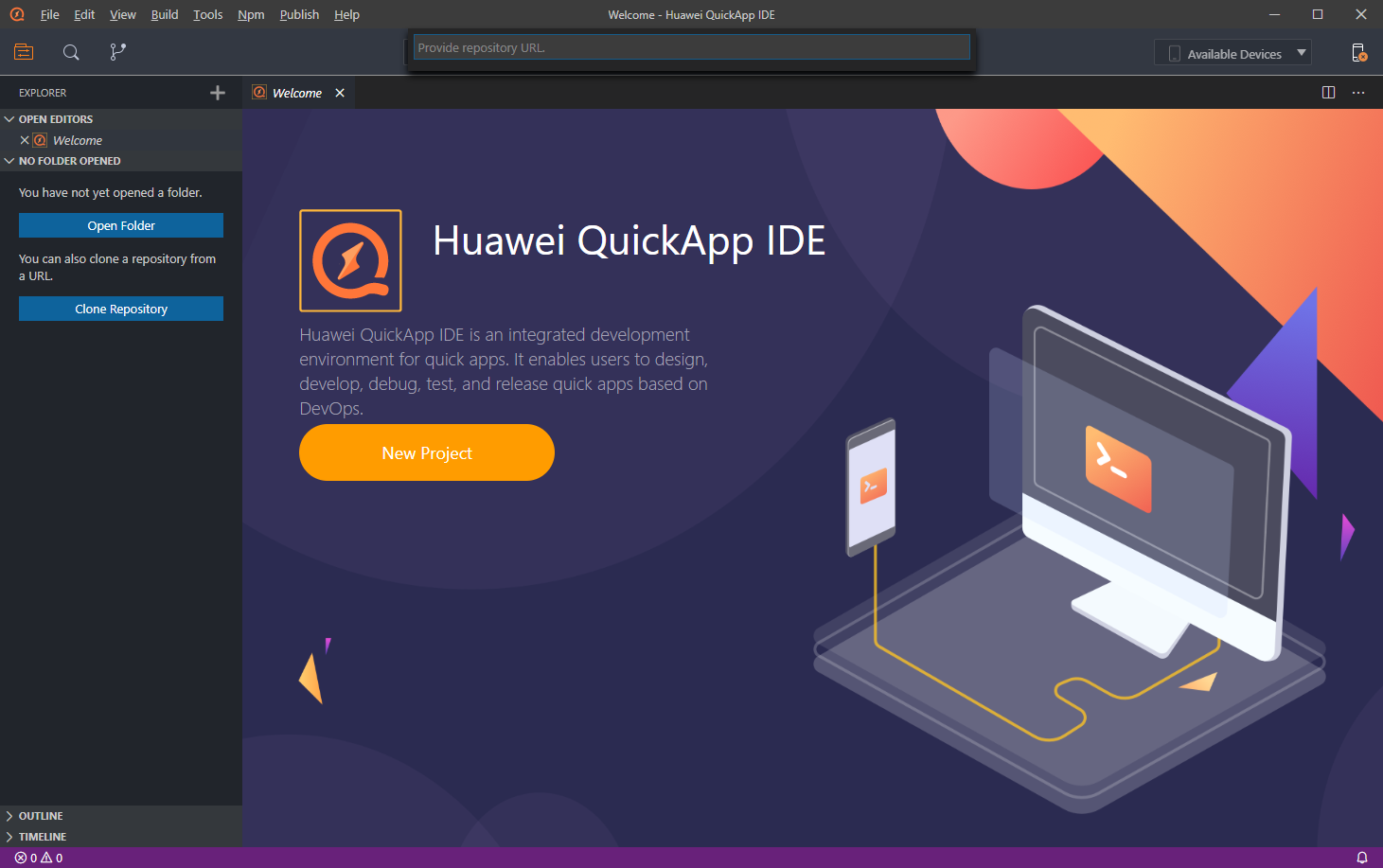Open the Source Control branch icon
The image size is (1383, 868).
117,52
